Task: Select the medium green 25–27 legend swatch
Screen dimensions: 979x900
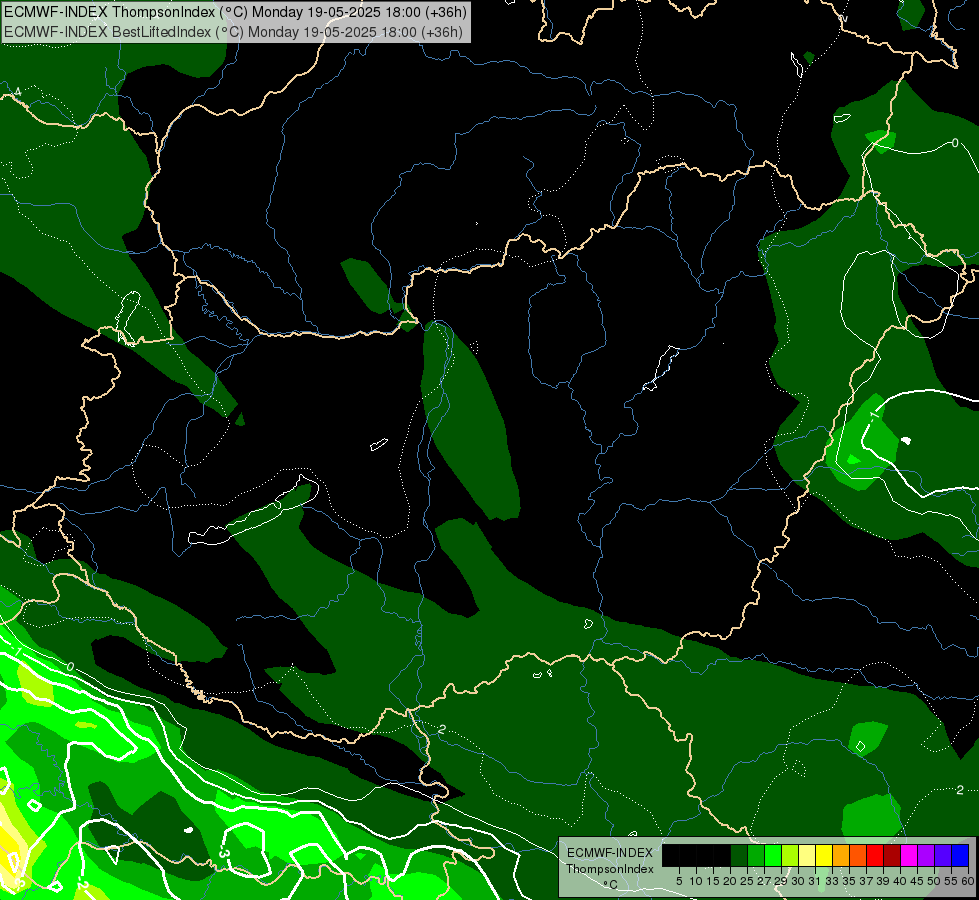Action: [756, 855]
